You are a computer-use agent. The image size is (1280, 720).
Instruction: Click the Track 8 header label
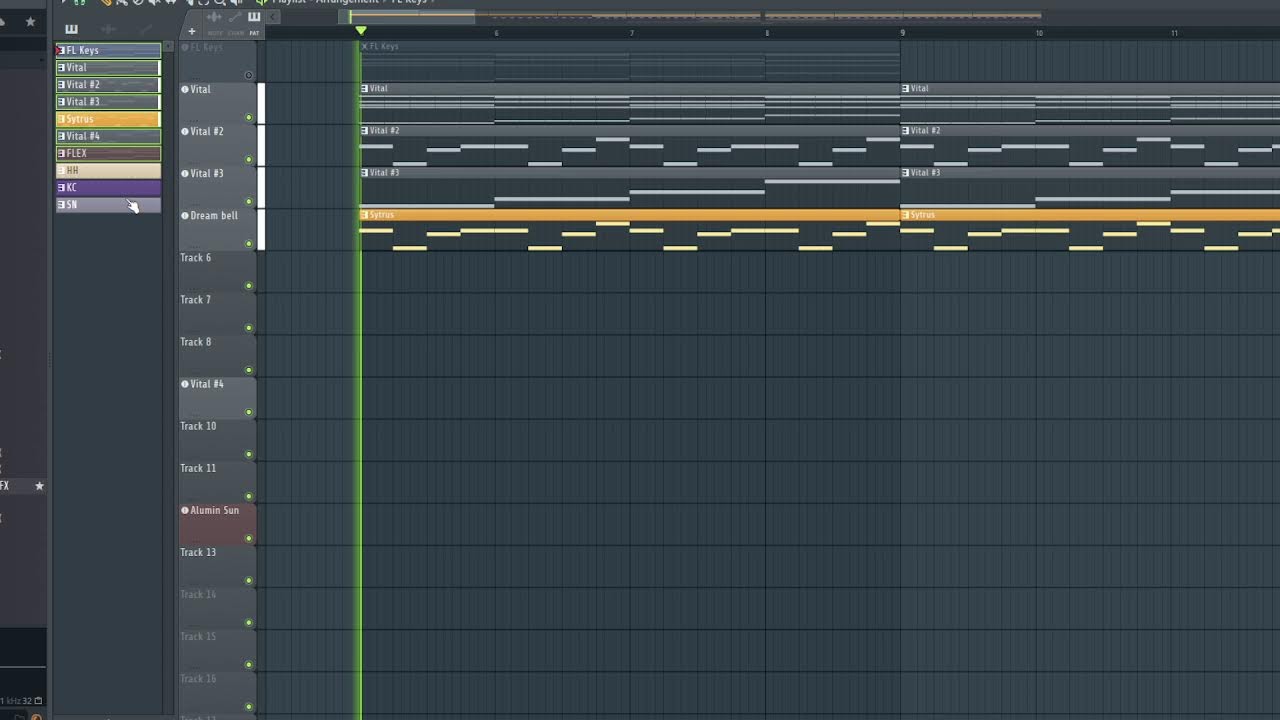[x=195, y=342]
